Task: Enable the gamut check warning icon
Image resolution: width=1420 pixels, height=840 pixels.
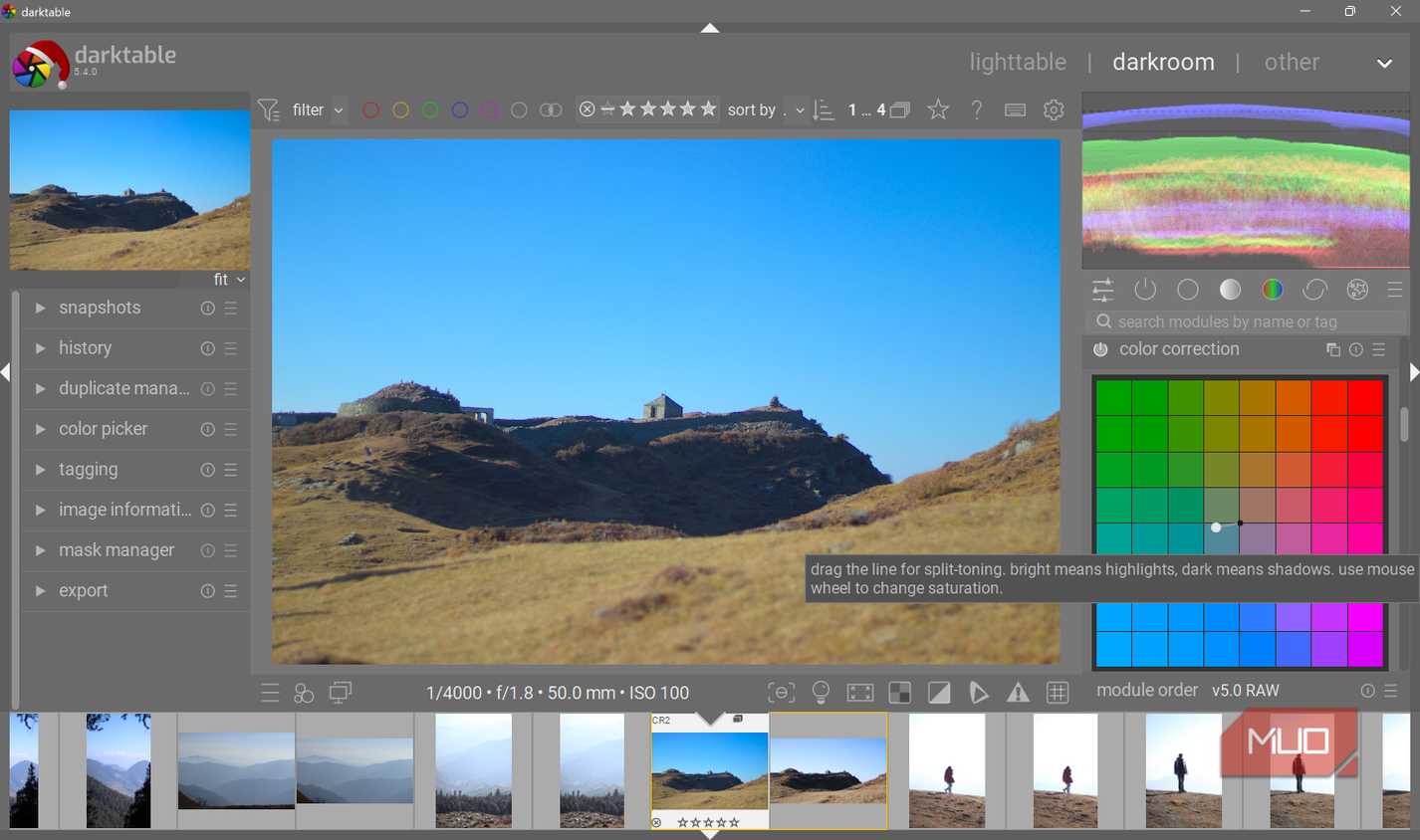Action: (1018, 693)
